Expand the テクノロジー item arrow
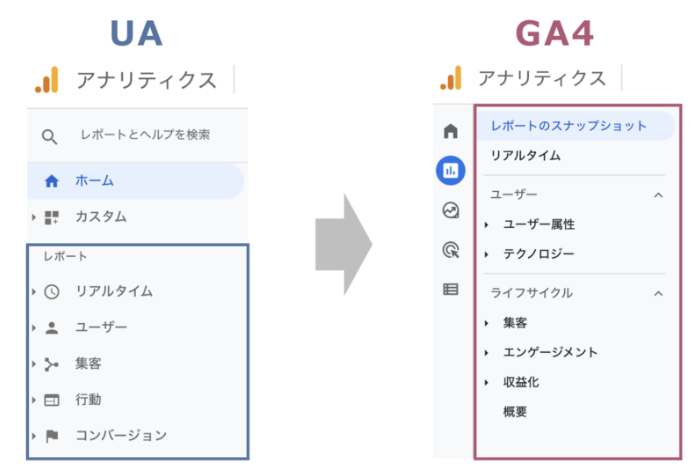This screenshot has width=698, height=476. point(487,255)
